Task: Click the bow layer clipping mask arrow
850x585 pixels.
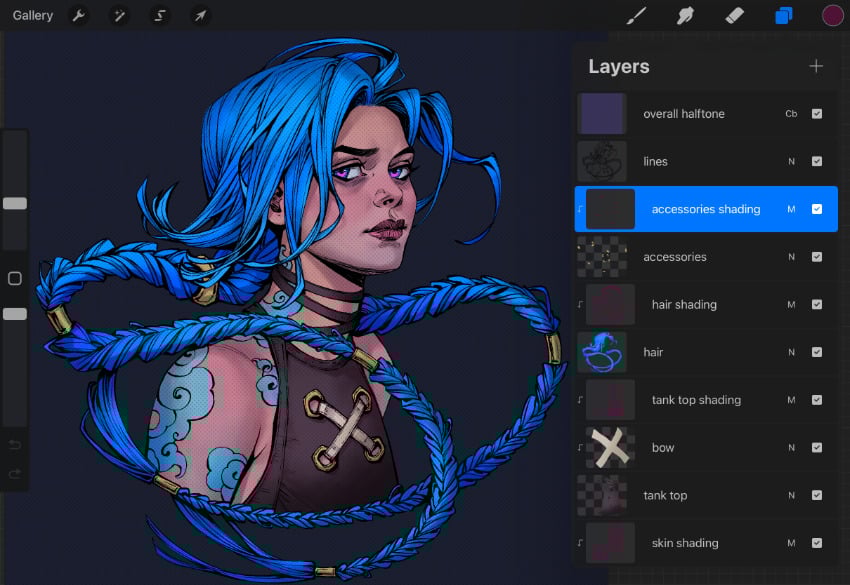Action: coord(580,448)
